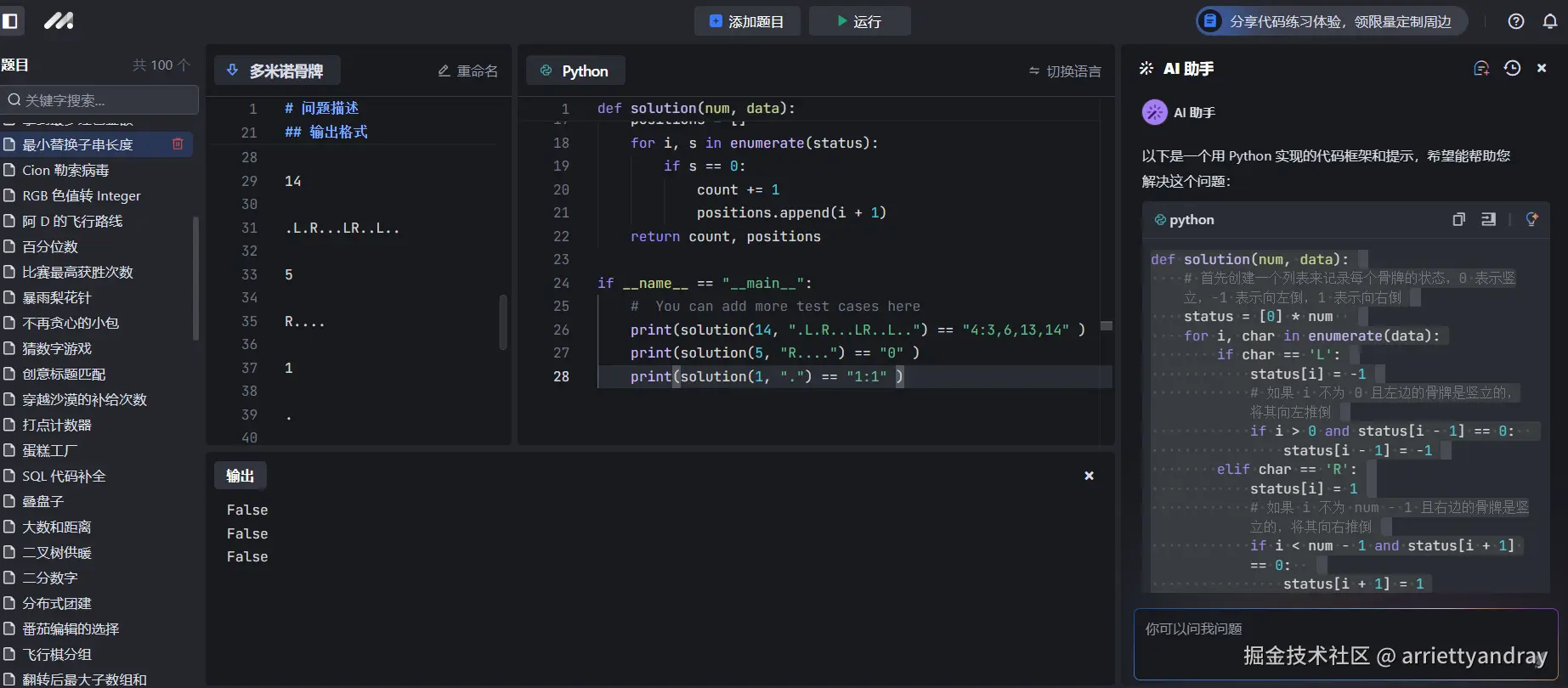Delete the 最小替换子串长度 problem via trash icon
The width and height of the screenshot is (1568, 688).
click(x=178, y=144)
